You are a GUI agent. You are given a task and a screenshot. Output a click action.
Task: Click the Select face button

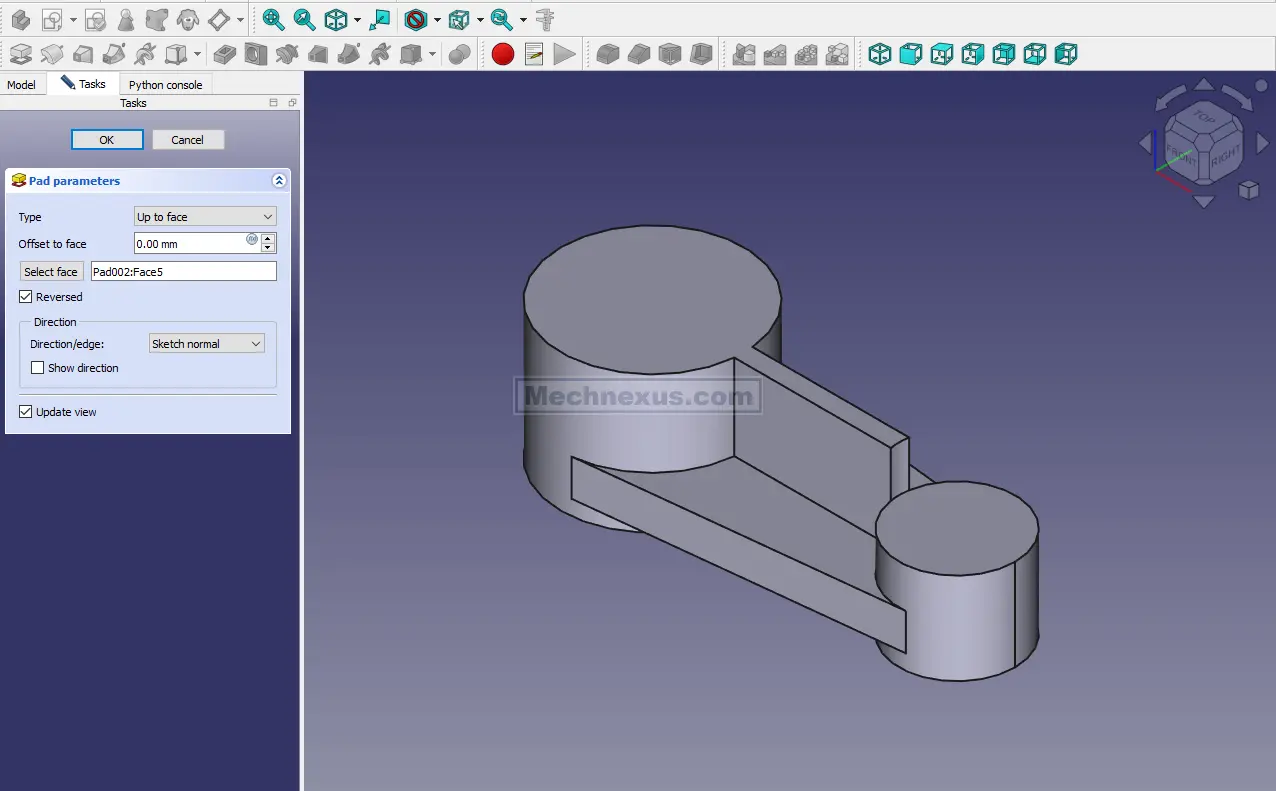[x=51, y=272]
